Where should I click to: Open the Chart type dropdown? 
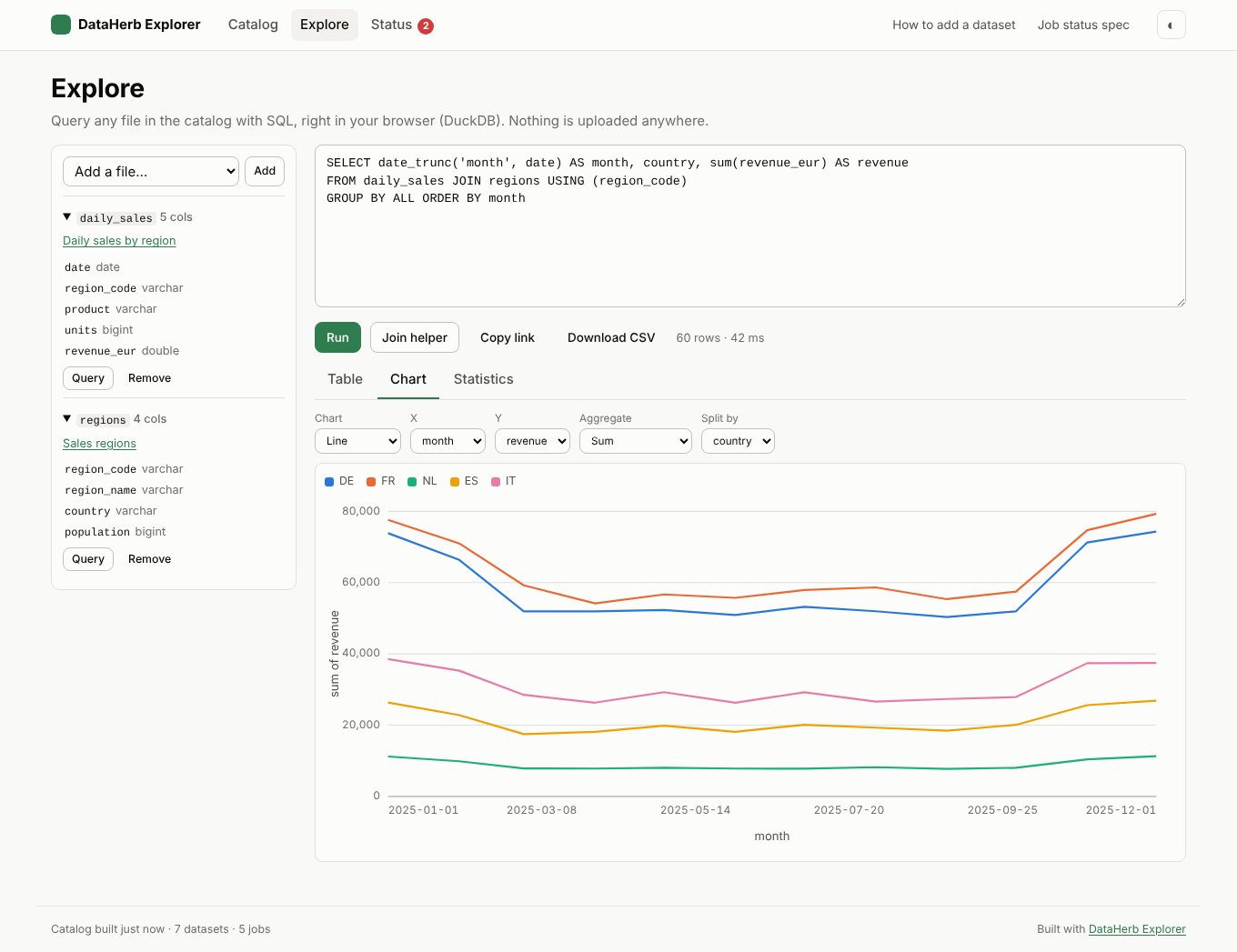358,441
